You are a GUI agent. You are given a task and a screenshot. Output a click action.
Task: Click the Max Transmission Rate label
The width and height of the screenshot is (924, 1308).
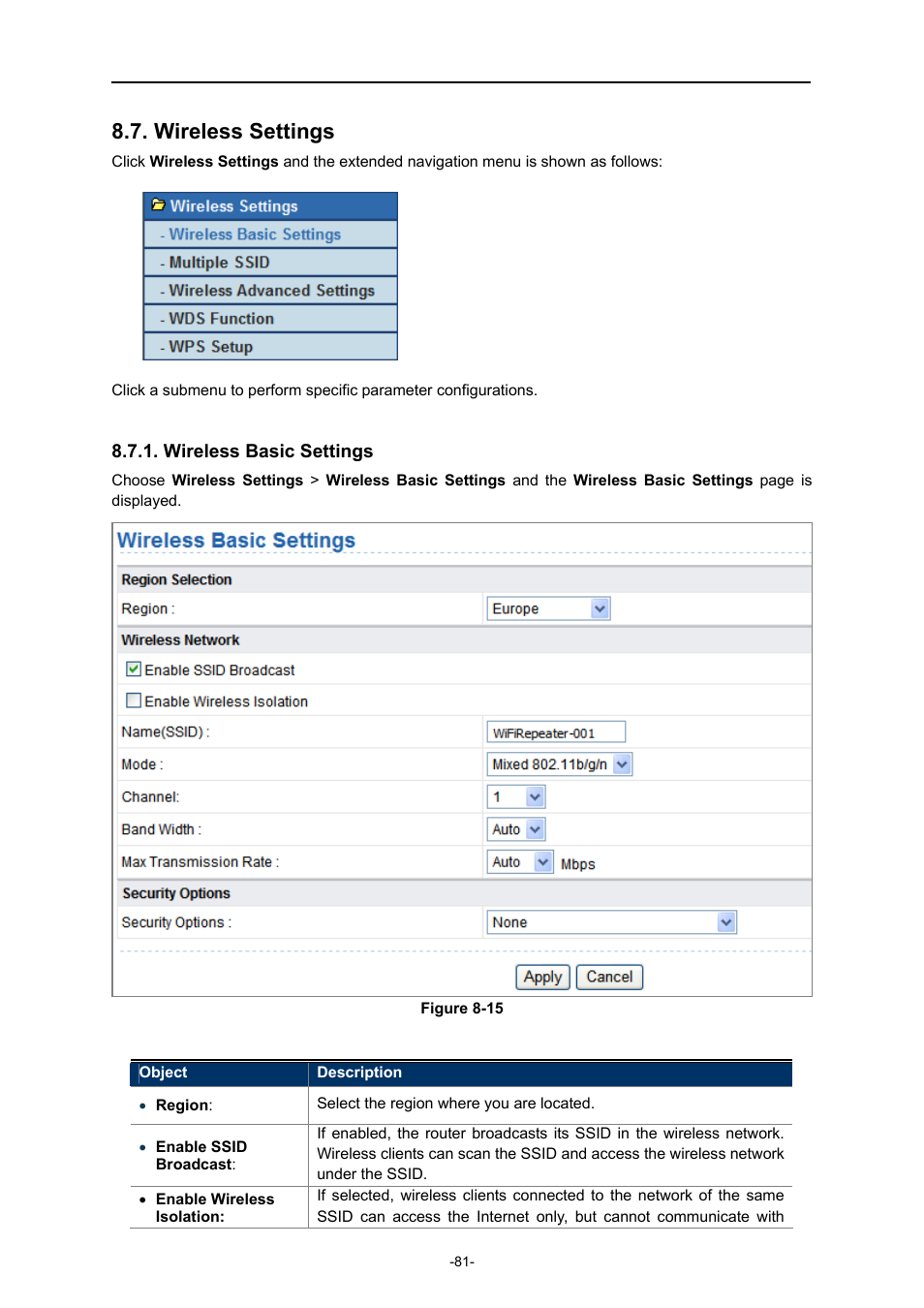click(x=200, y=862)
